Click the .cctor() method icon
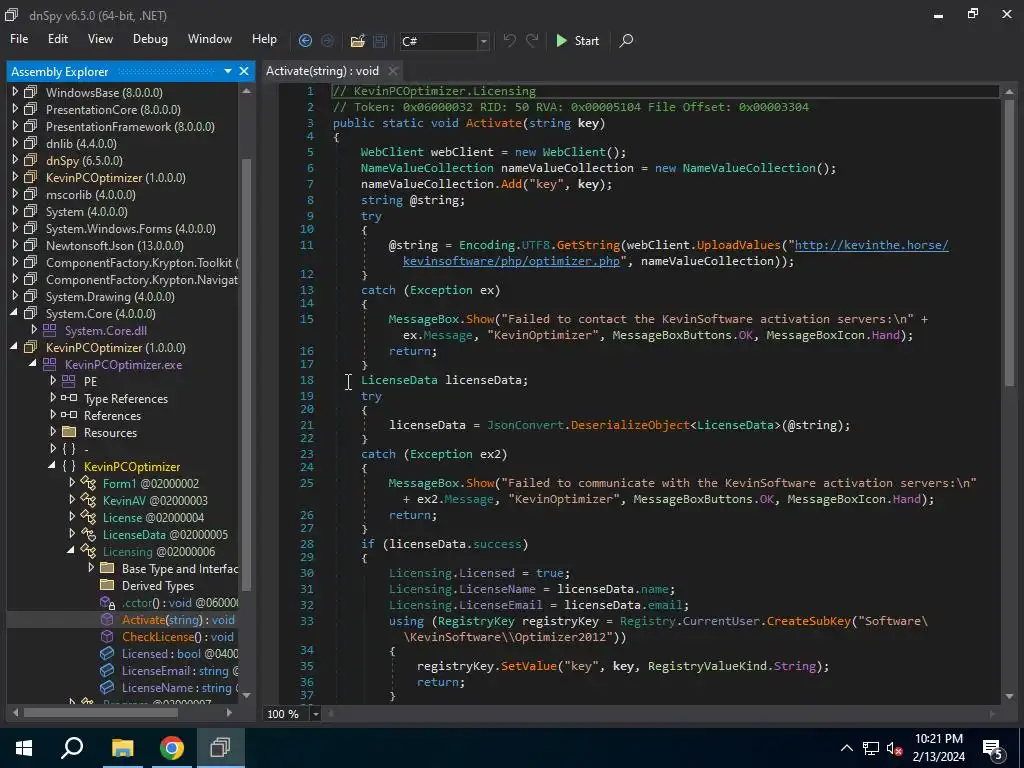This screenshot has width=1024, height=768. click(107, 602)
